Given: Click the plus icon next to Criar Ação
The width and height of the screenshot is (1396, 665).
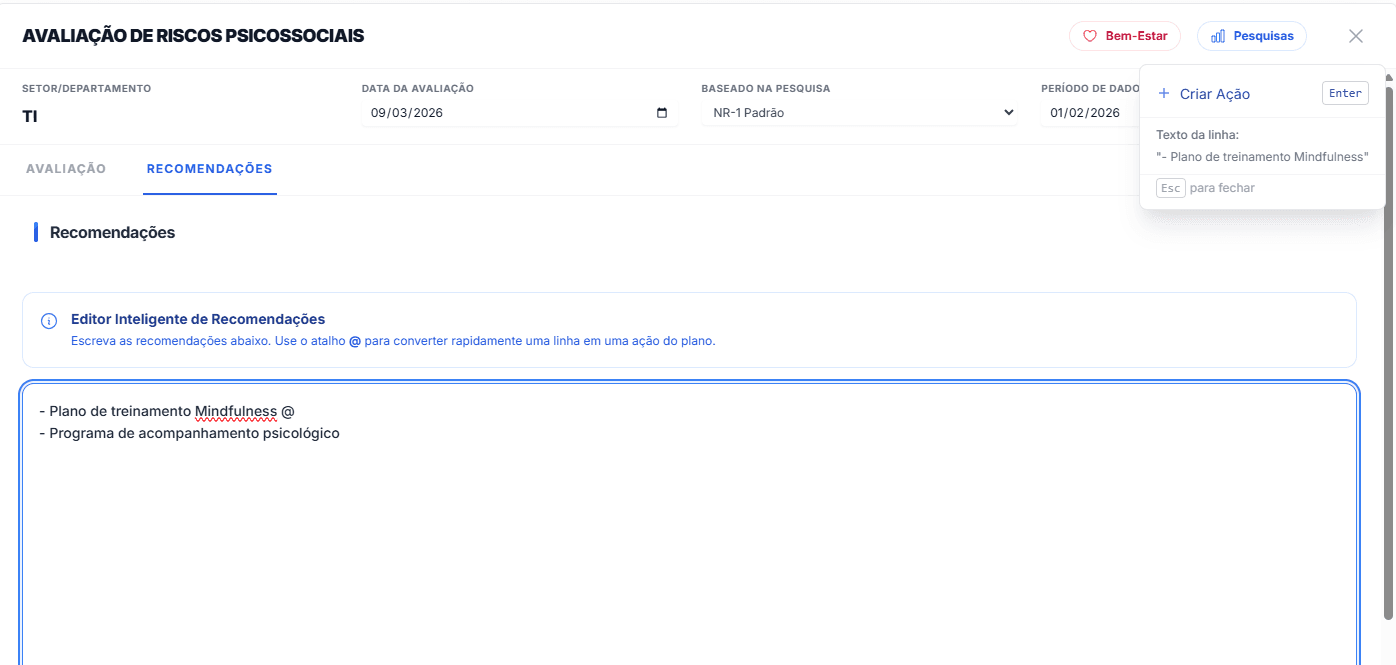Looking at the screenshot, I should [x=1163, y=94].
